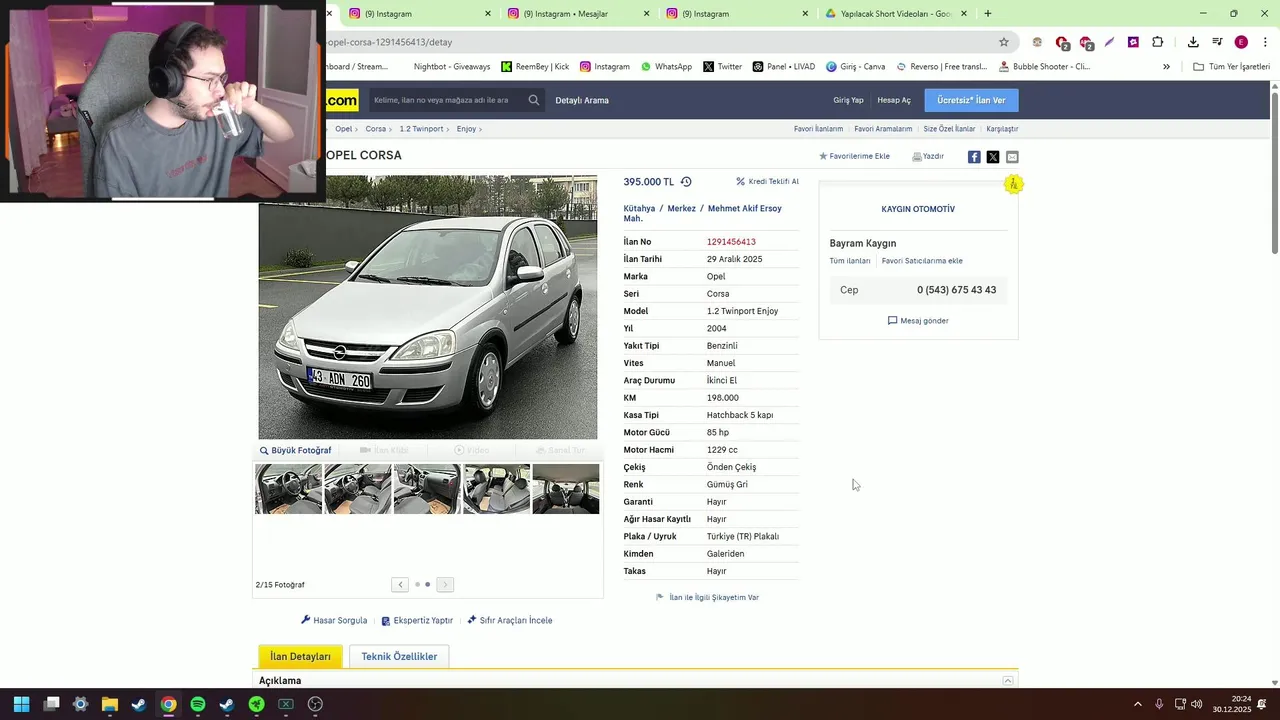Open İlan Detayları tab
Screen dimensions: 1280x720
pos(300,657)
